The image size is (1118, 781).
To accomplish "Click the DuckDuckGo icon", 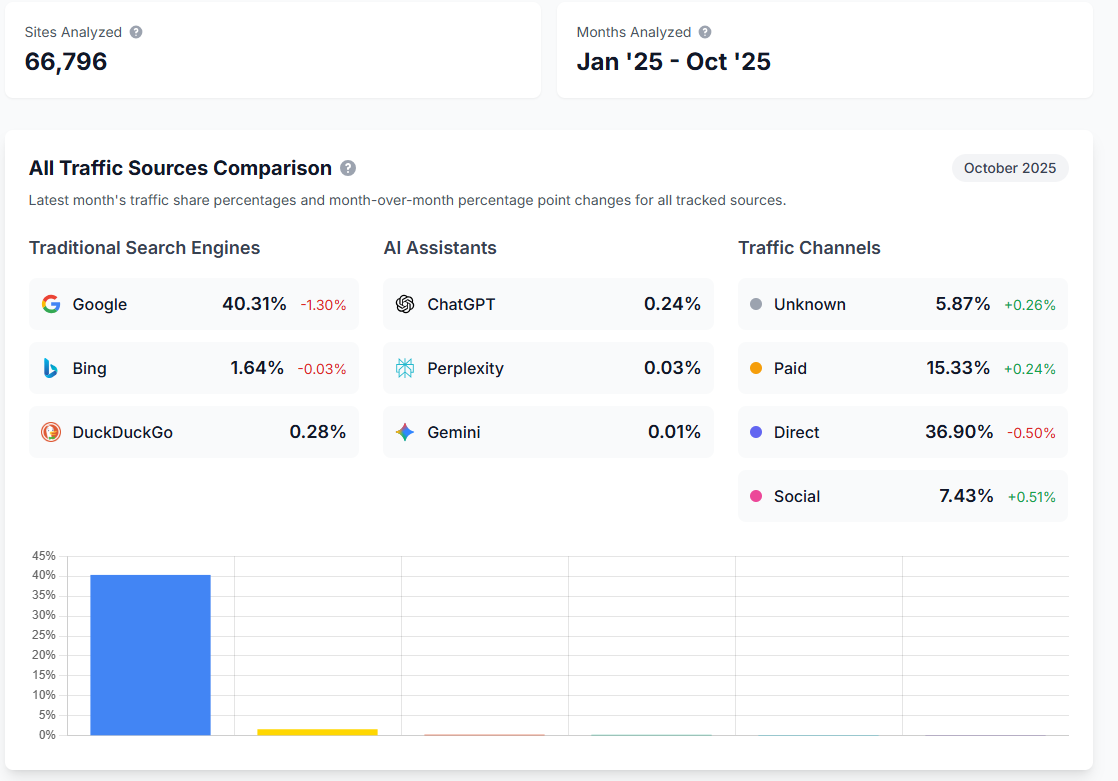I will coord(51,432).
